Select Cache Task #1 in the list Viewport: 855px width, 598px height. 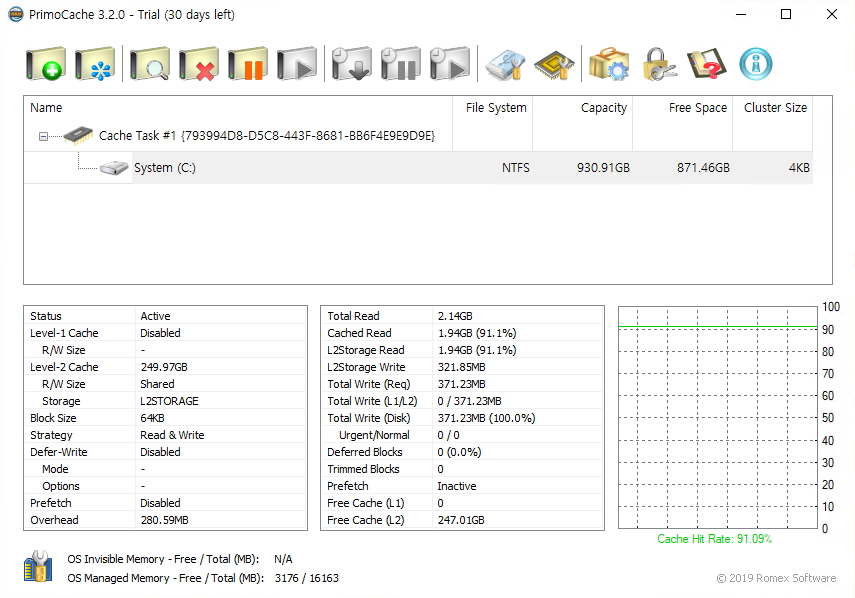coord(267,136)
